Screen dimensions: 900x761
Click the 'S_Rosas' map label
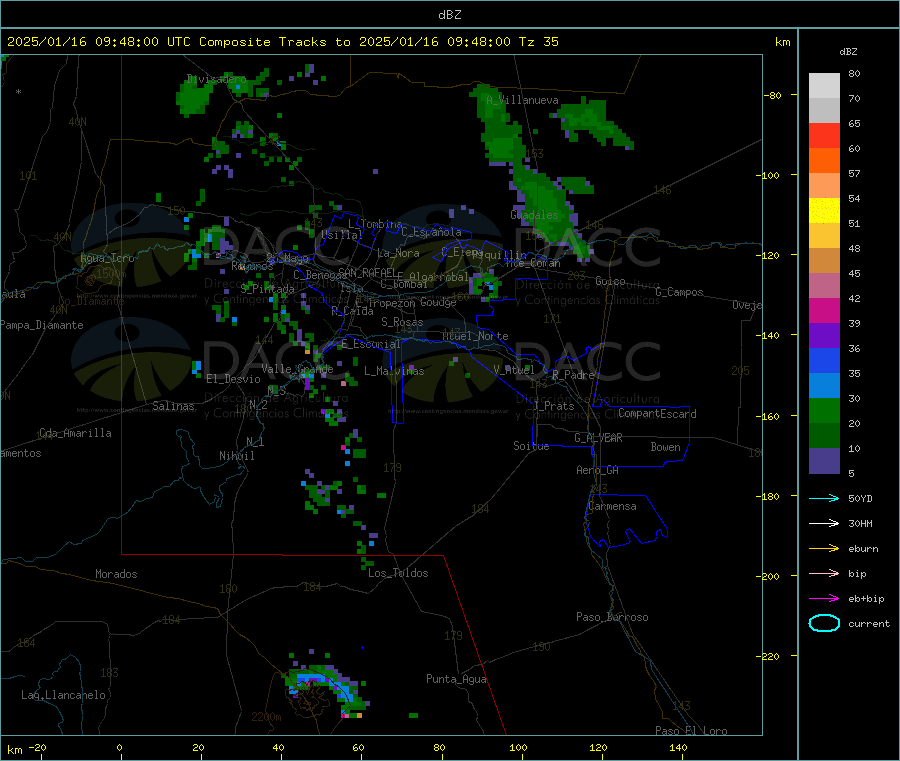[x=402, y=322]
